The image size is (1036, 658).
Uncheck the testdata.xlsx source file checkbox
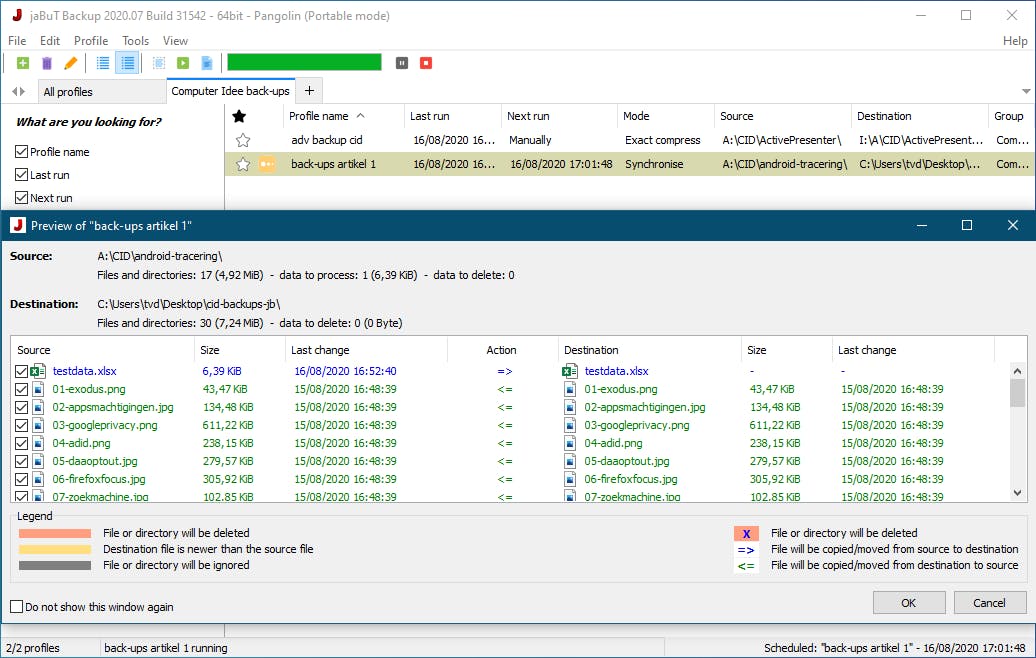coord(21,371)
